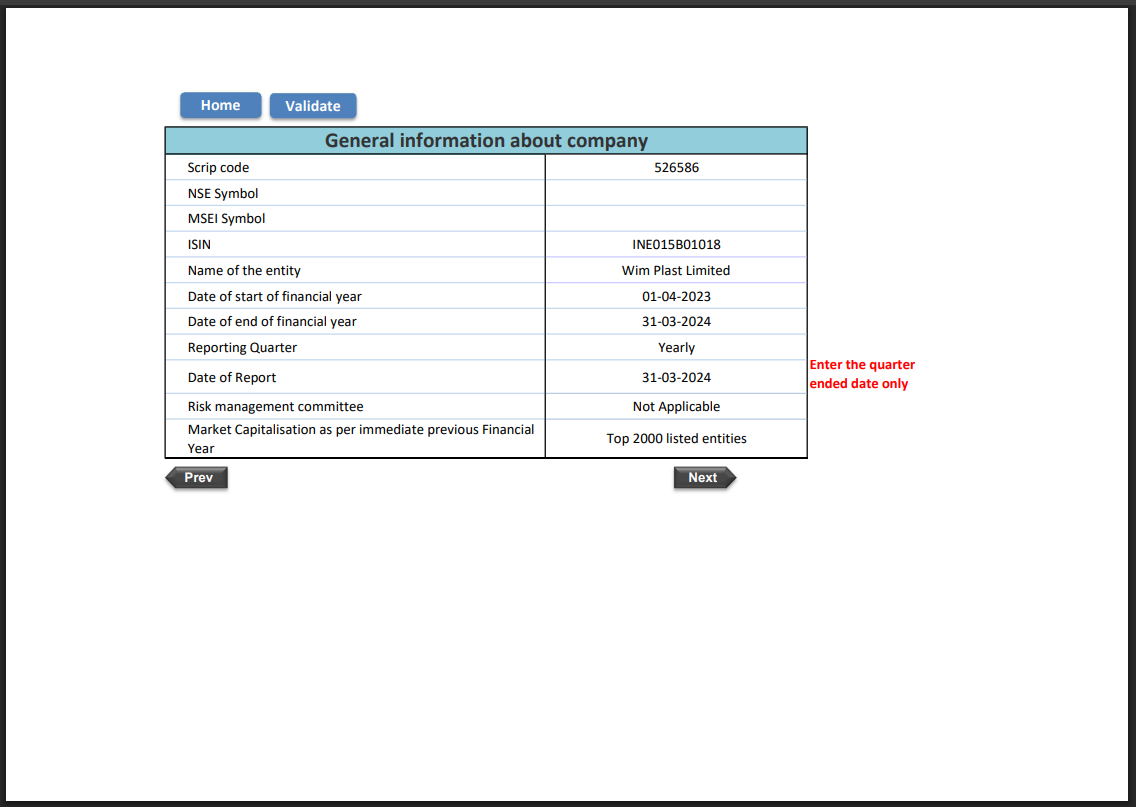The image size is (1136, 807).
Task: Open the Reporting Quarter field showing Yearly
Action: point(676,348)
